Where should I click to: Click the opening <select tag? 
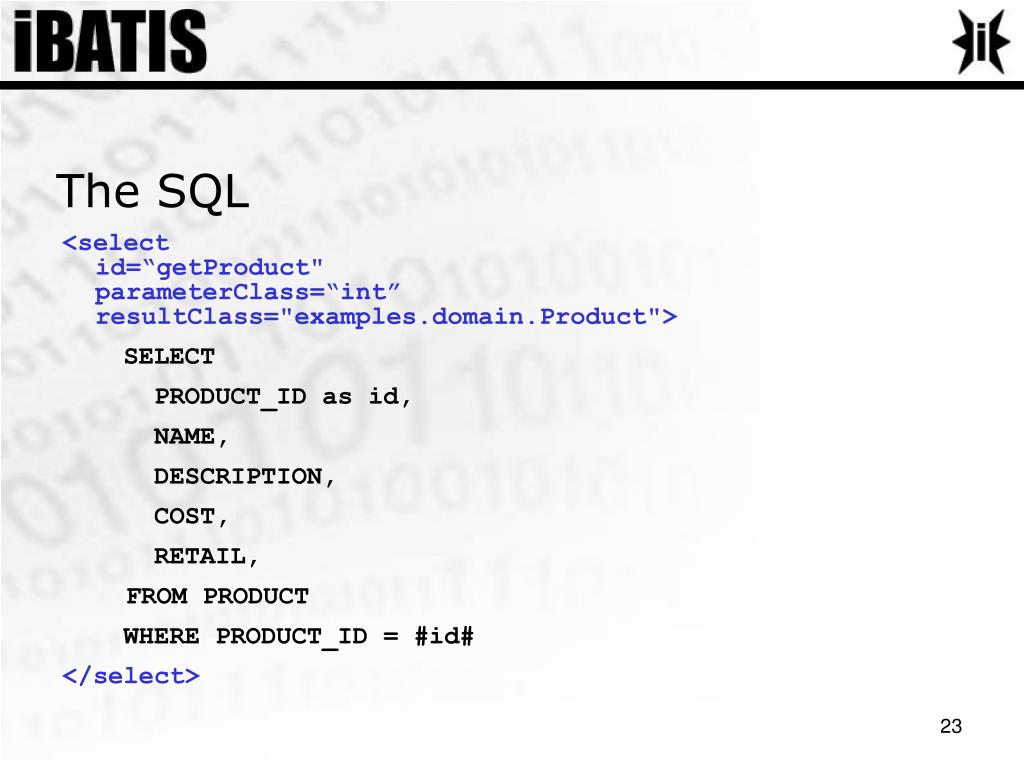[116, 243]
